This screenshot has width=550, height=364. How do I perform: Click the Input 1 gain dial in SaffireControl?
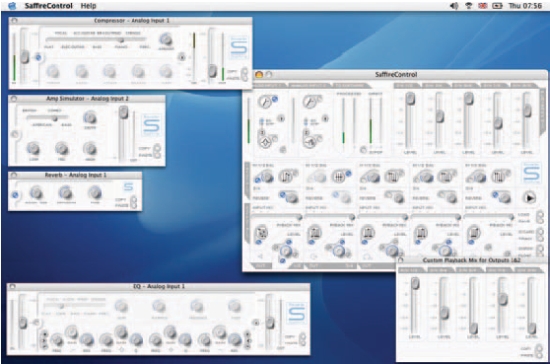[x=265, y=101]
